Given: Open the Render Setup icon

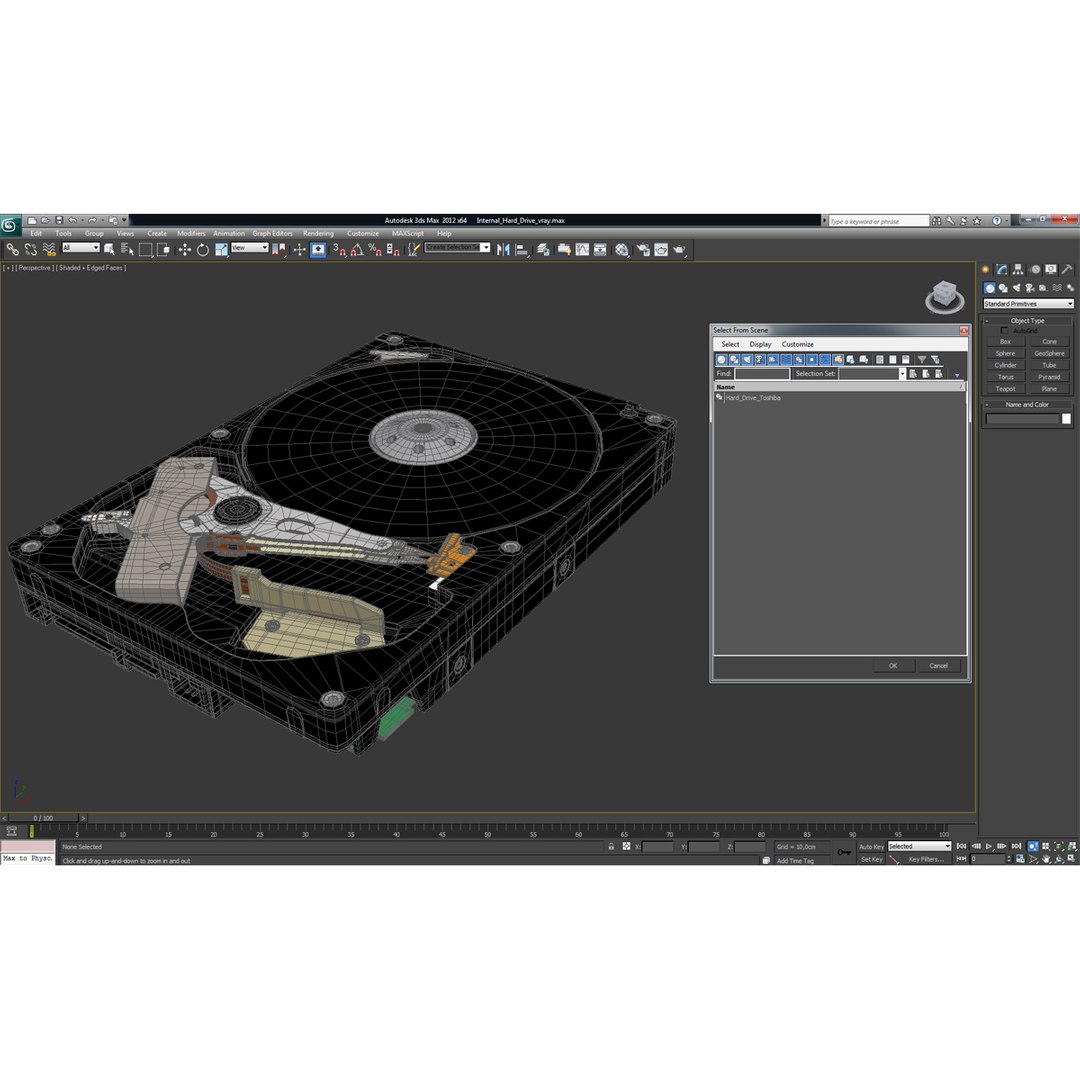Looking at the screenshot, I should click(x=643, y=249).
